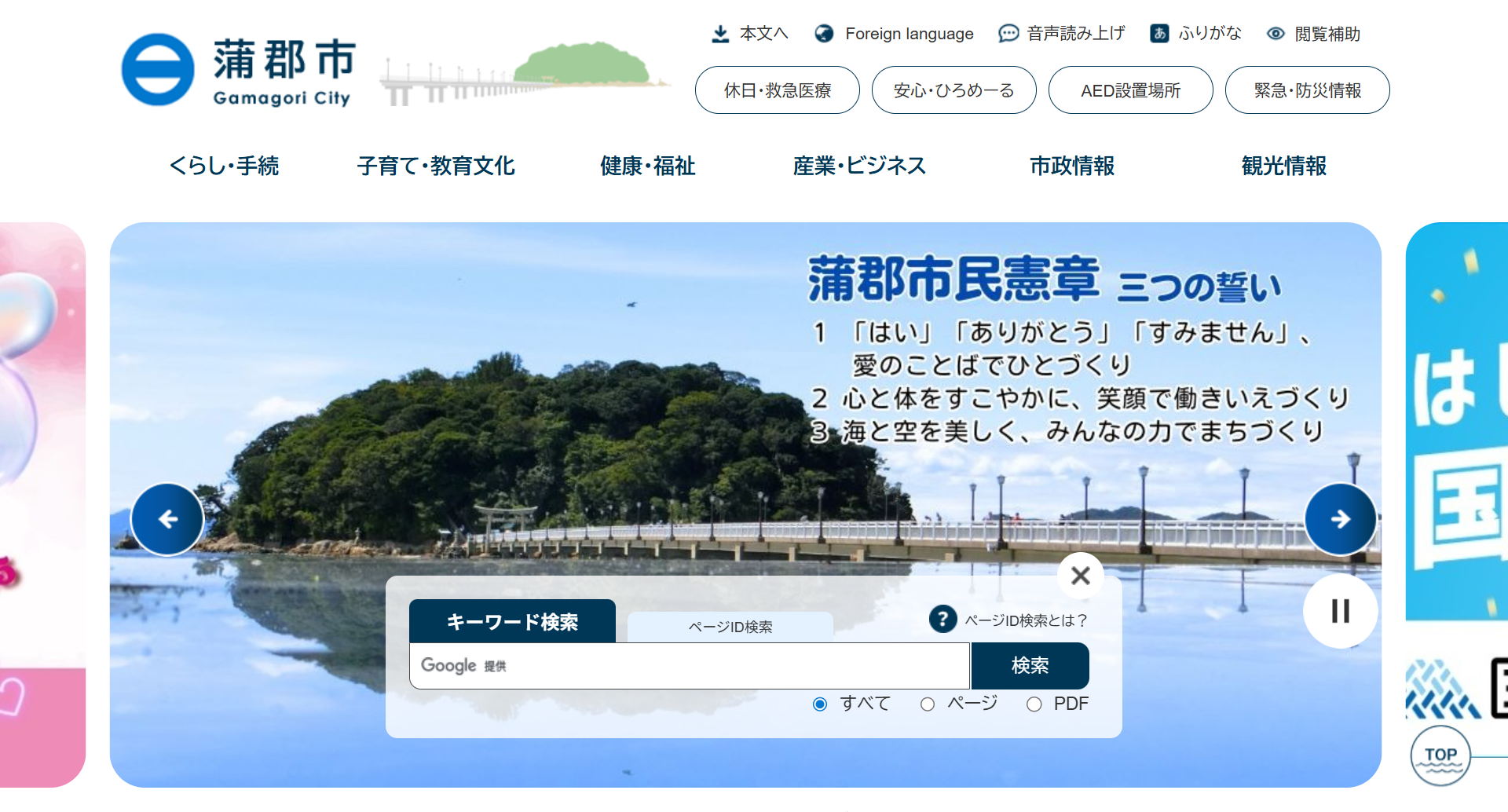Go to the next slide with right arrow
Viewport: 1508px width, 812px height.
pyautogui.click(x=1341, y=519)
